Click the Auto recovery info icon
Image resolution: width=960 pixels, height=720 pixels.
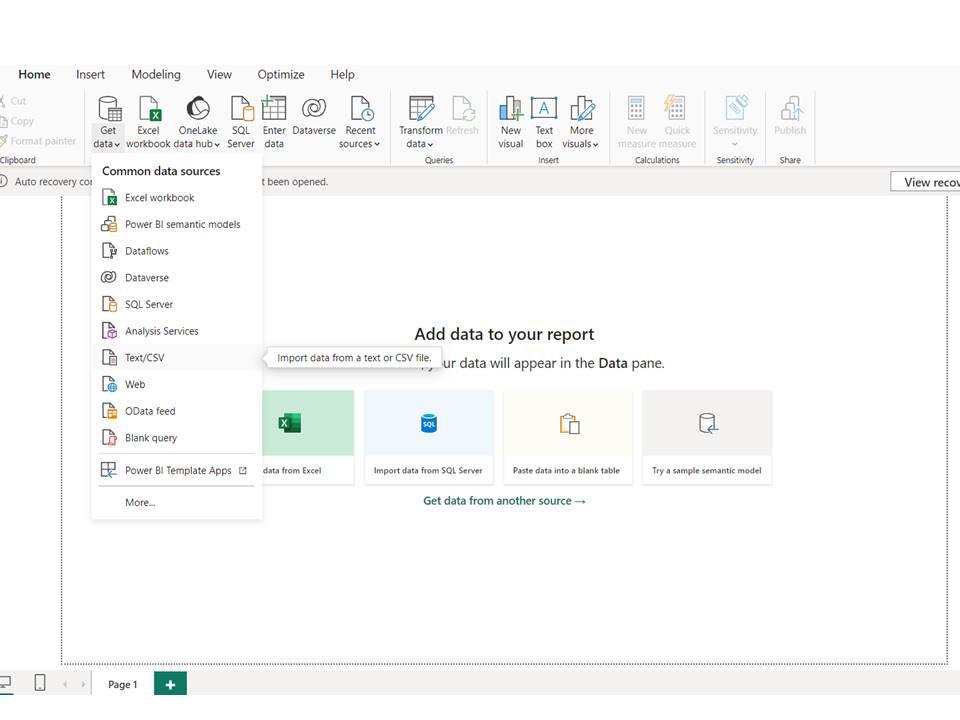tap(3, 181)
